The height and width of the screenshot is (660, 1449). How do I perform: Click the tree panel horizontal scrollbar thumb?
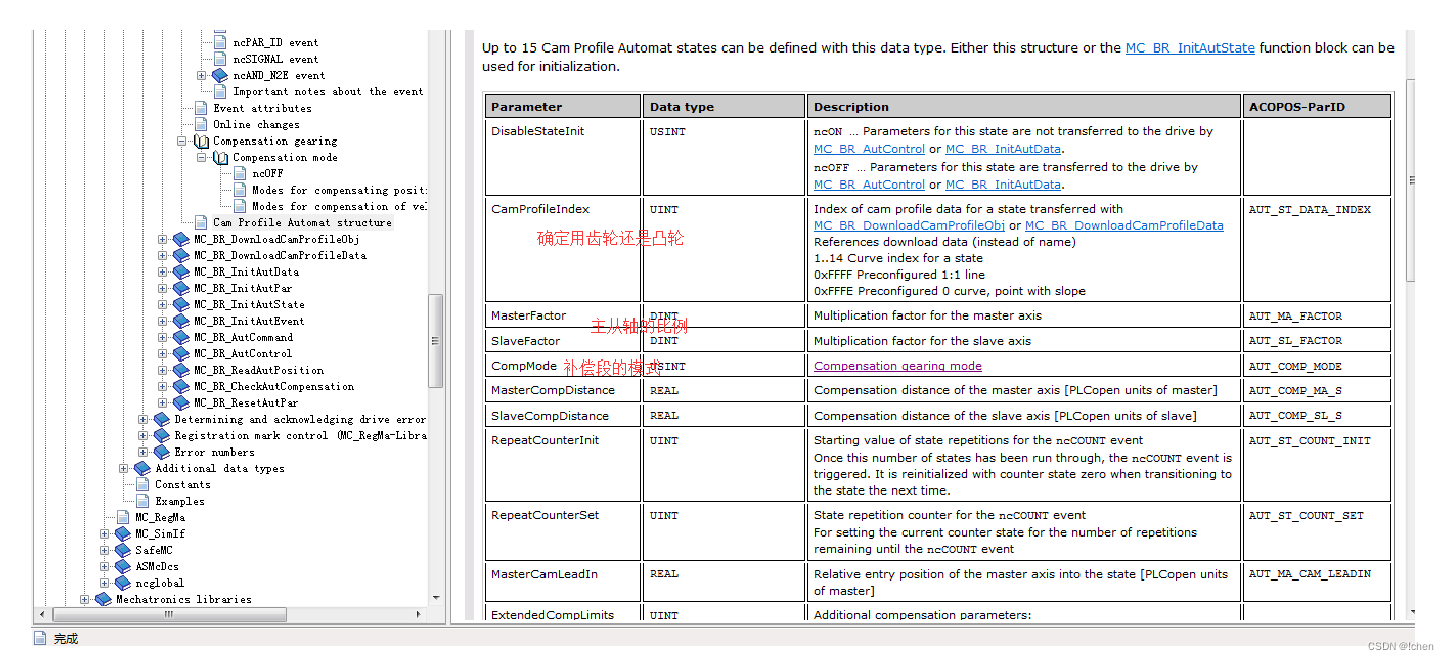coord(168,614)
